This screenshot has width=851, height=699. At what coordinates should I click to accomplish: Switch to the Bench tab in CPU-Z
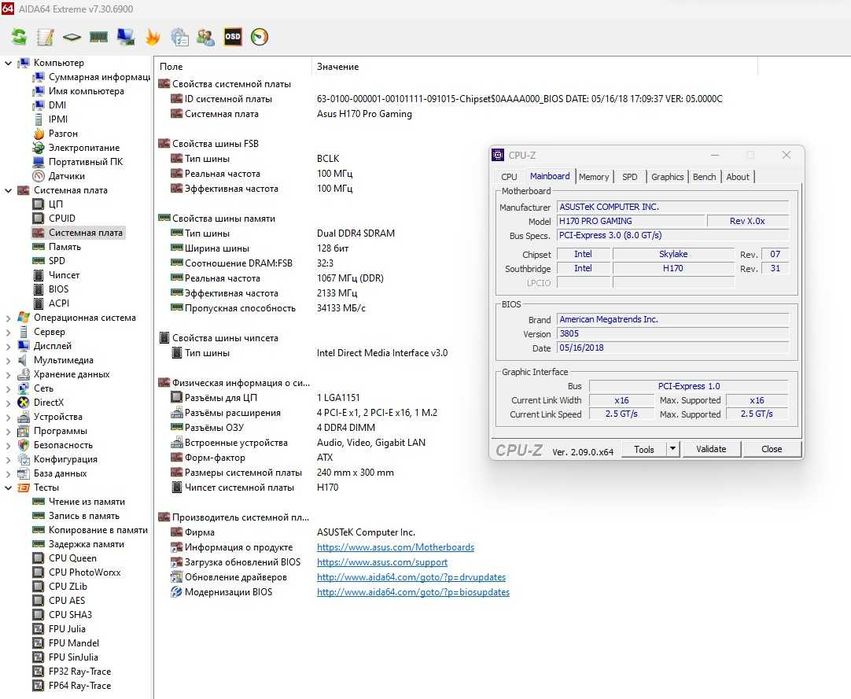[704, 177]
